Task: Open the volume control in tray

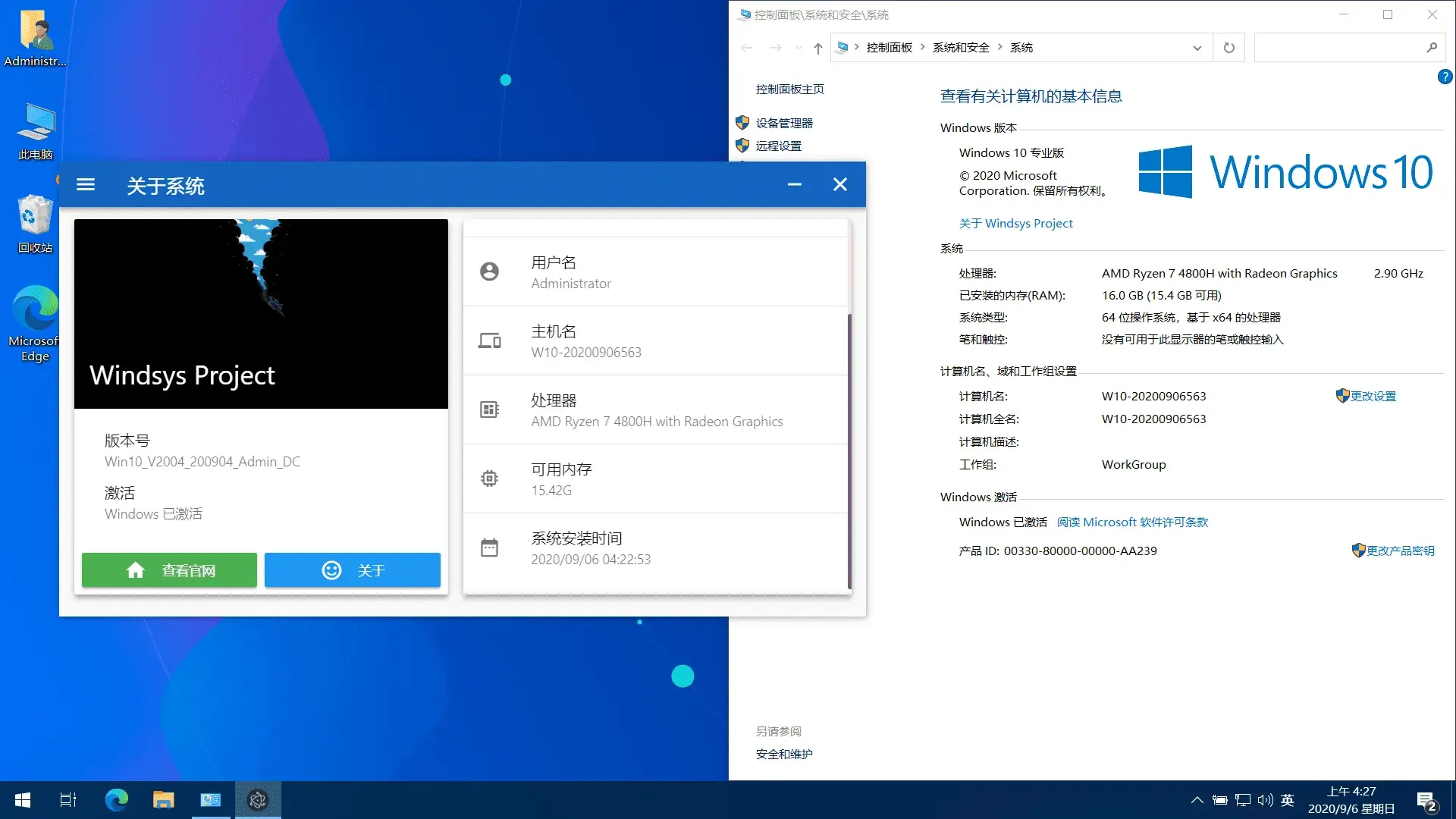Action: (1265, 800)
